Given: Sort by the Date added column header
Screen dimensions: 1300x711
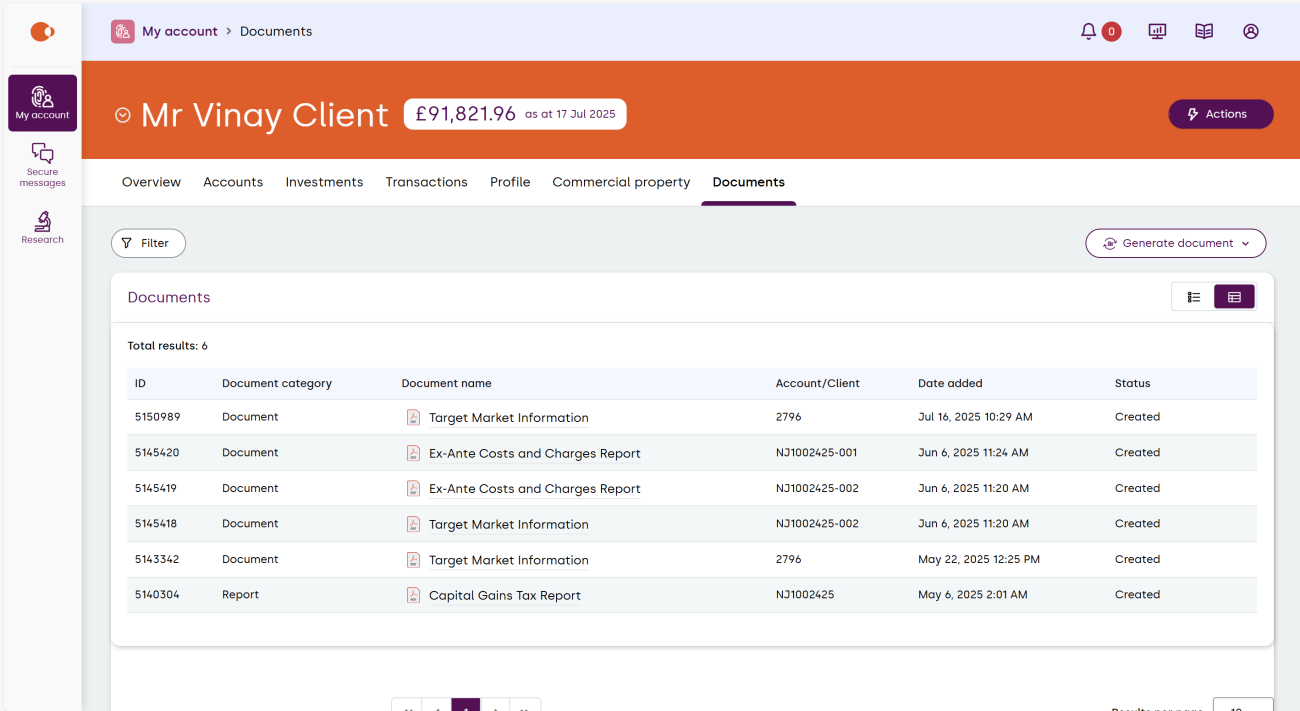Looking at the screenshot, I should point(950,383).
